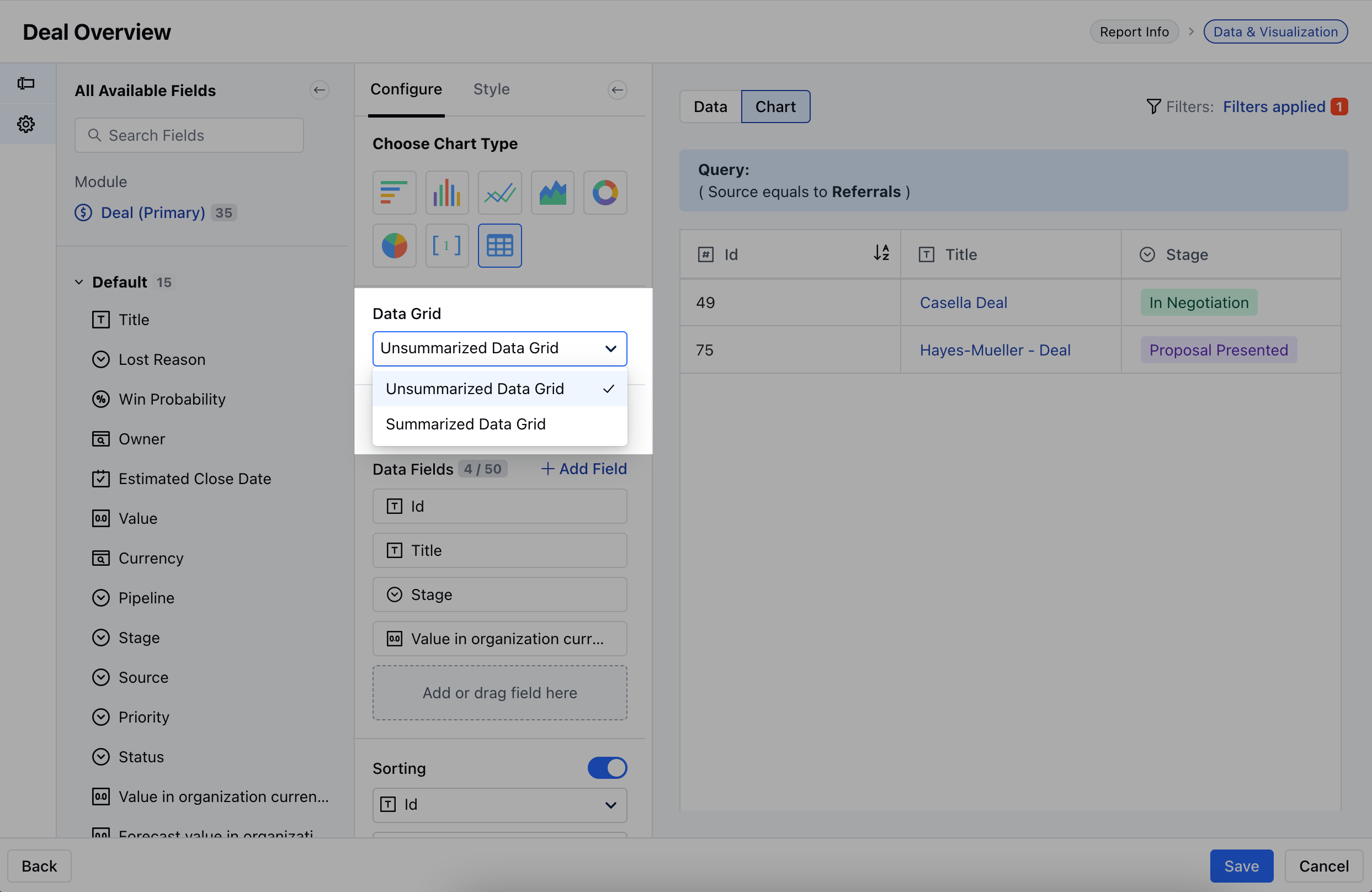Click the In Negotiation stage tag
1372x892 pixels.
1199,302
